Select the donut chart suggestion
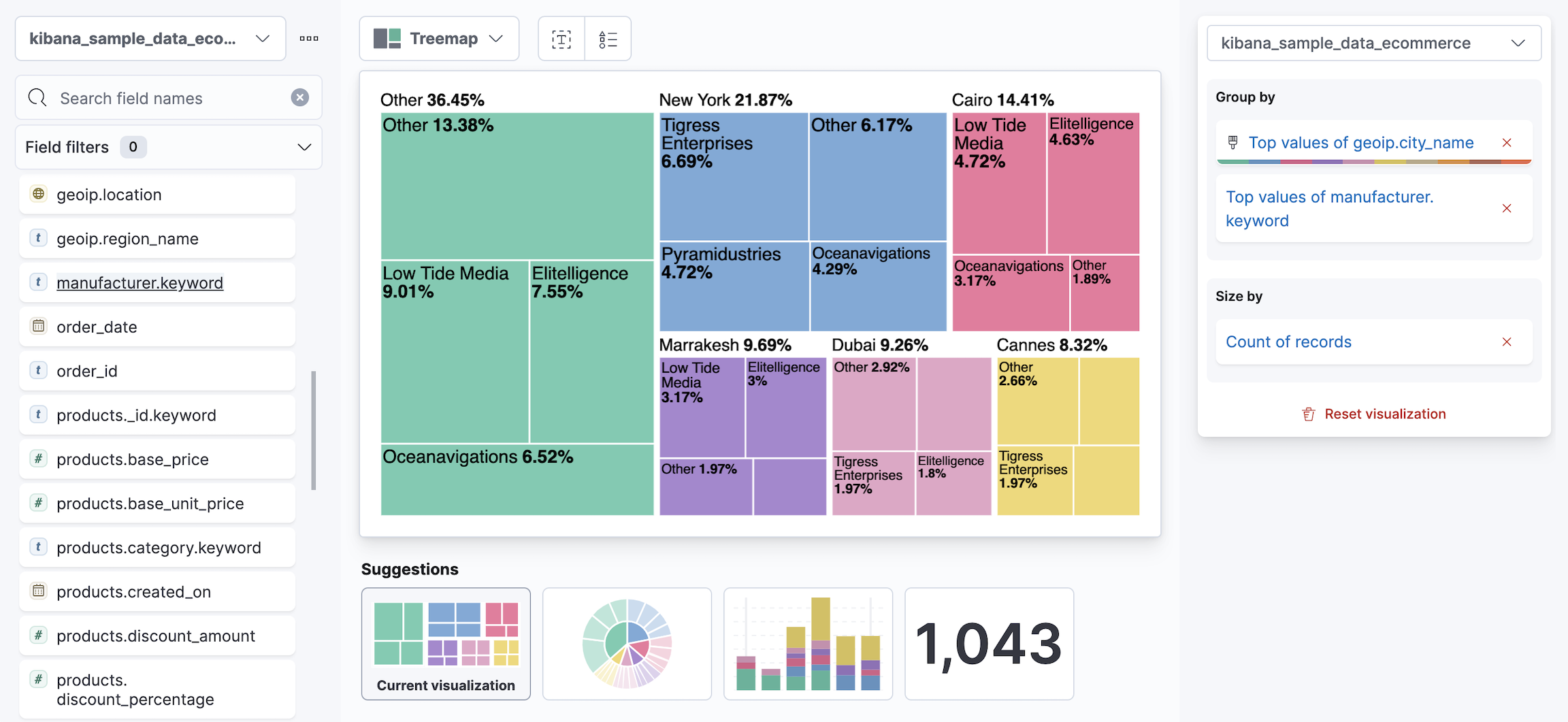 [x=626, y=643]
